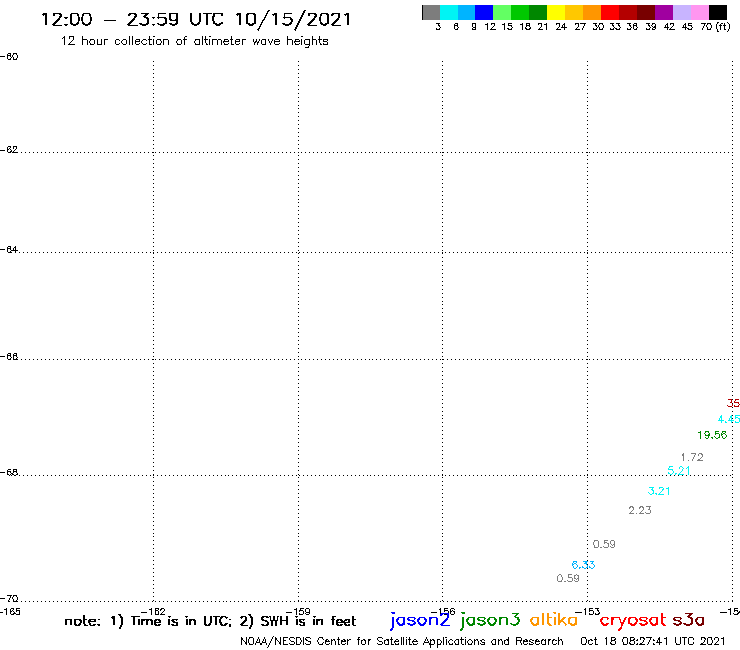Click the pure blue swatch in the scale
Image resolution: width=740 pixels, height=650 pixels.
tap(484, 12)
